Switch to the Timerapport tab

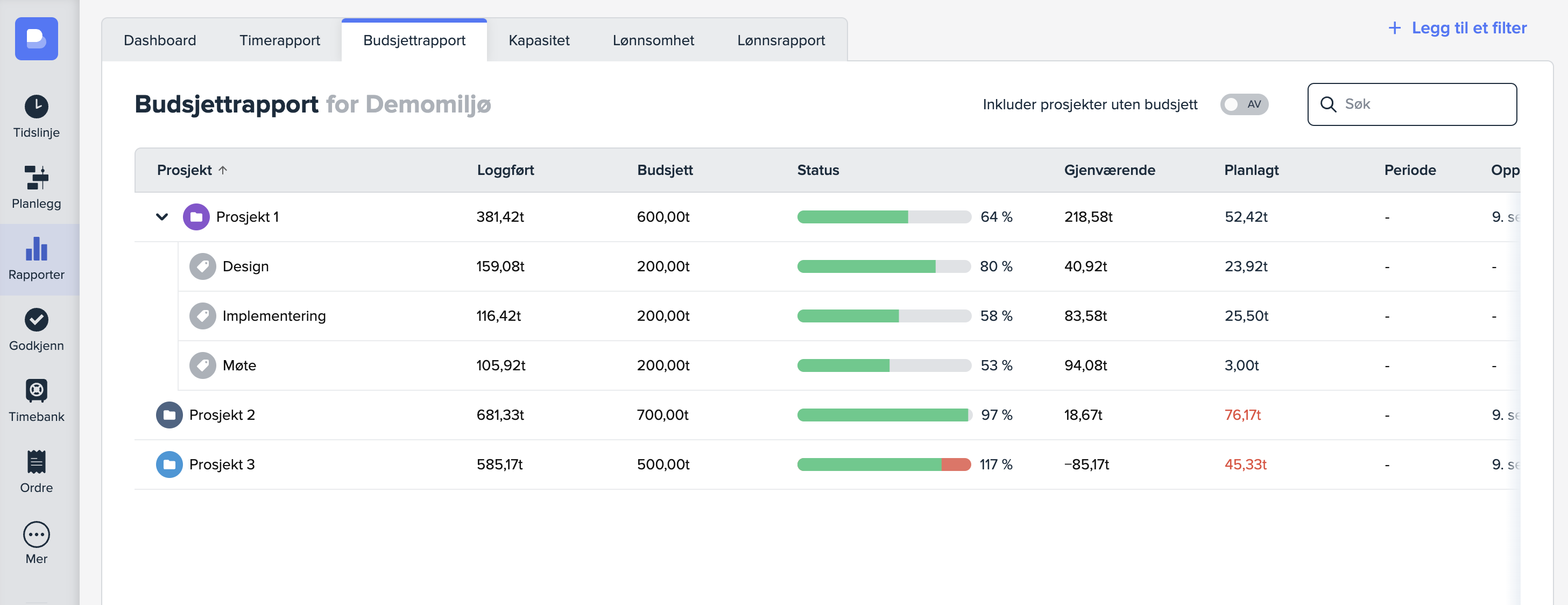point(279,41)
